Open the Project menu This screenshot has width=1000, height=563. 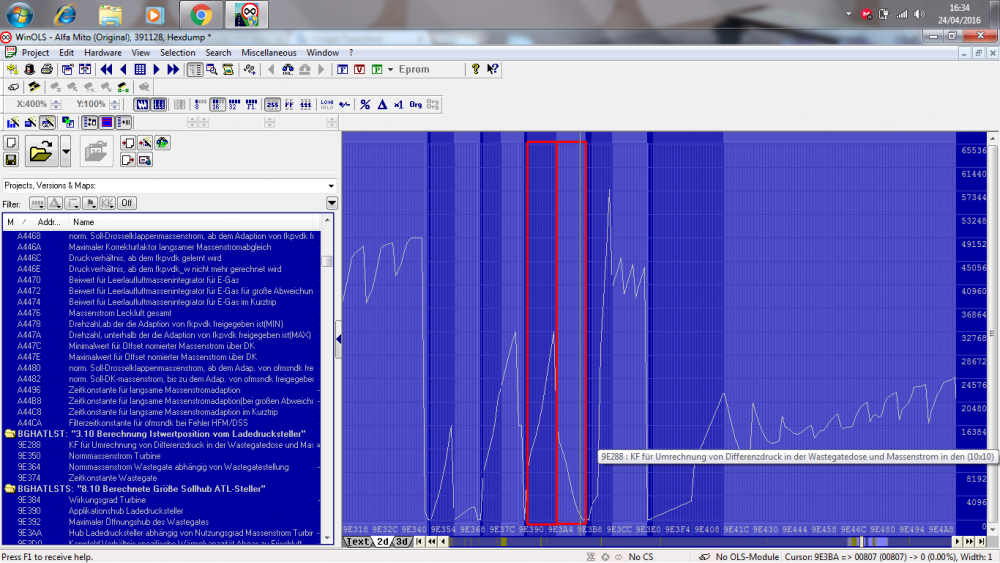click(35, 53)
